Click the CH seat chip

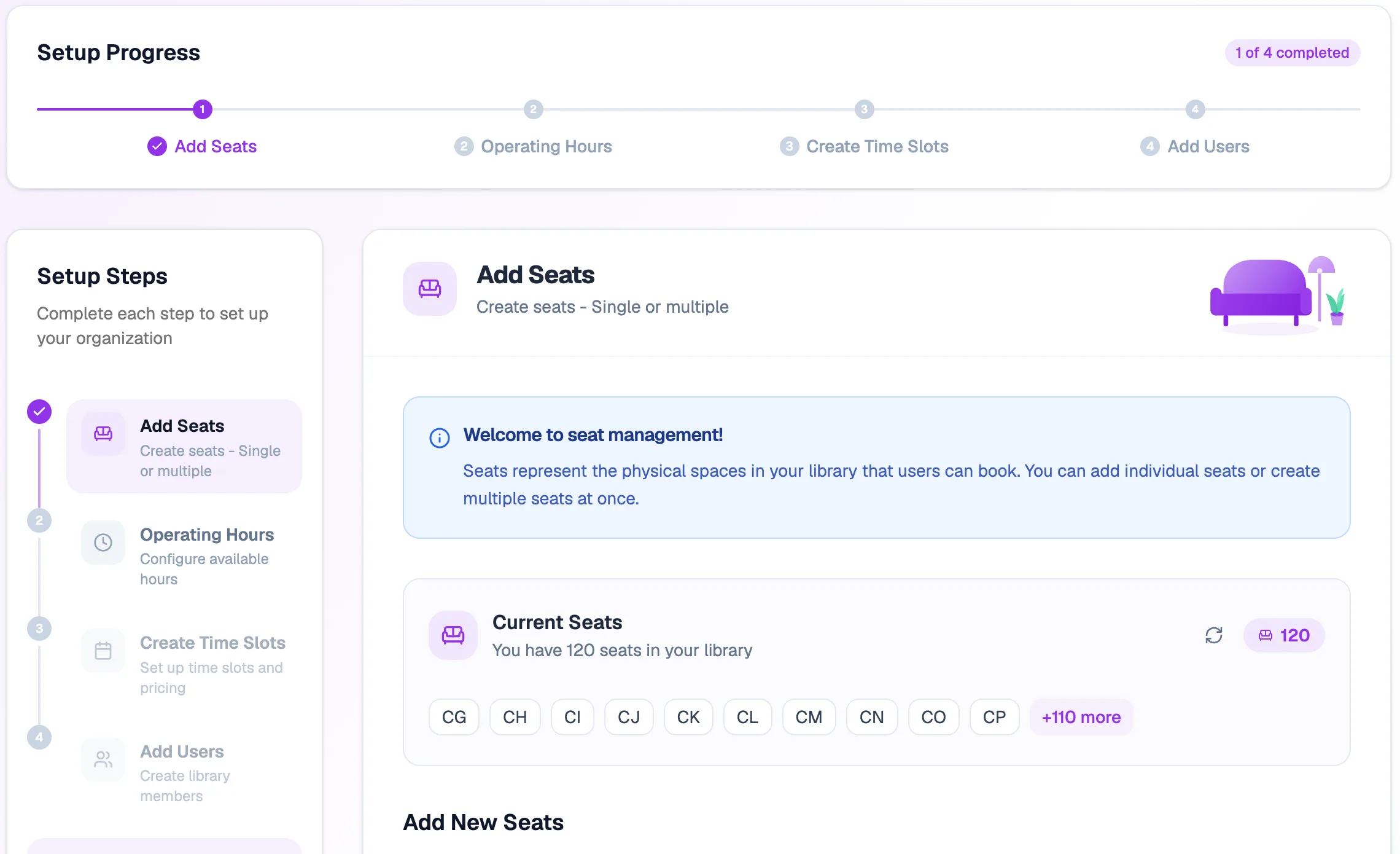tap(515, 717)
